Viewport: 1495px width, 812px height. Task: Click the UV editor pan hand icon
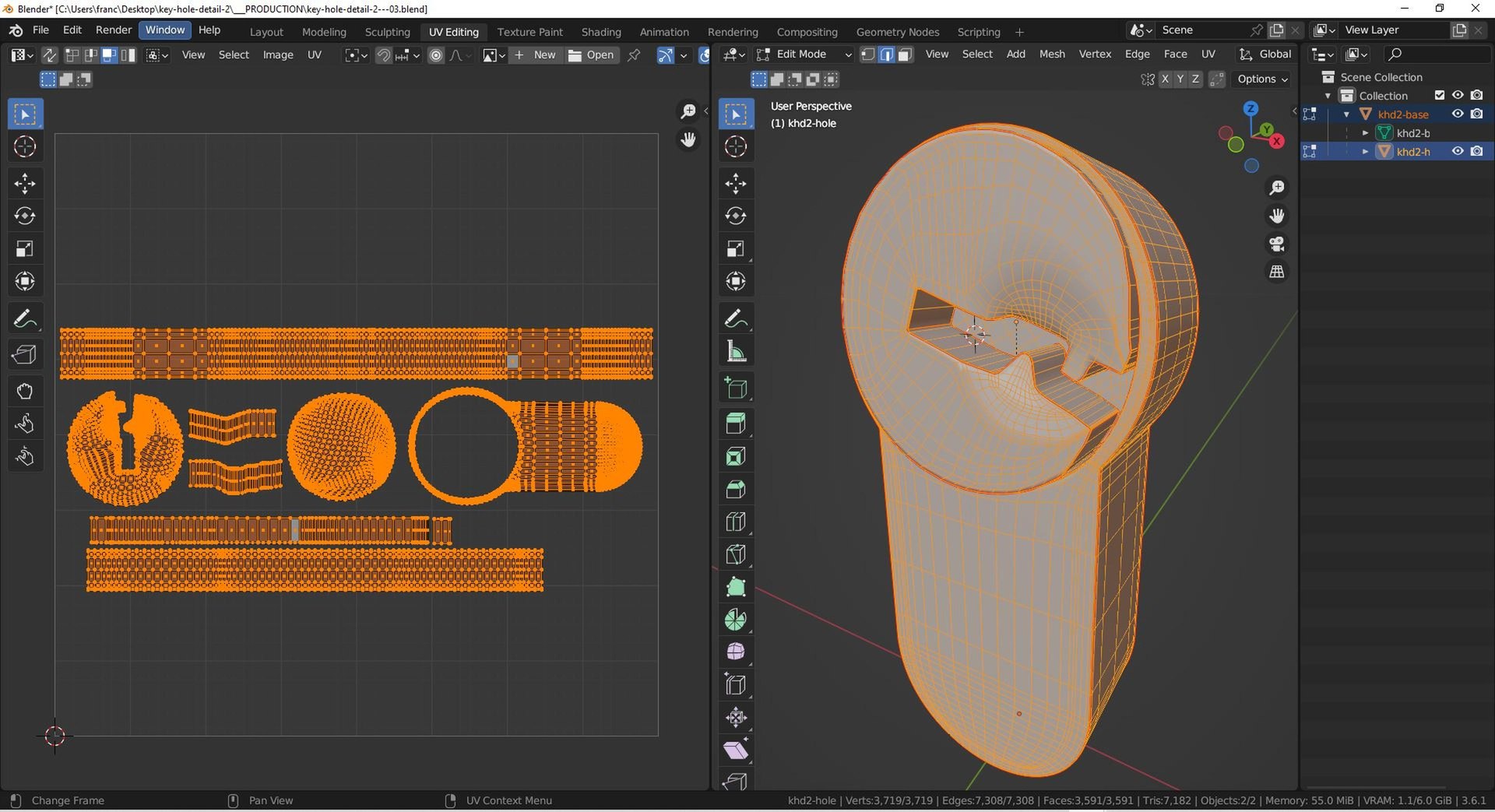click(688, 139)
